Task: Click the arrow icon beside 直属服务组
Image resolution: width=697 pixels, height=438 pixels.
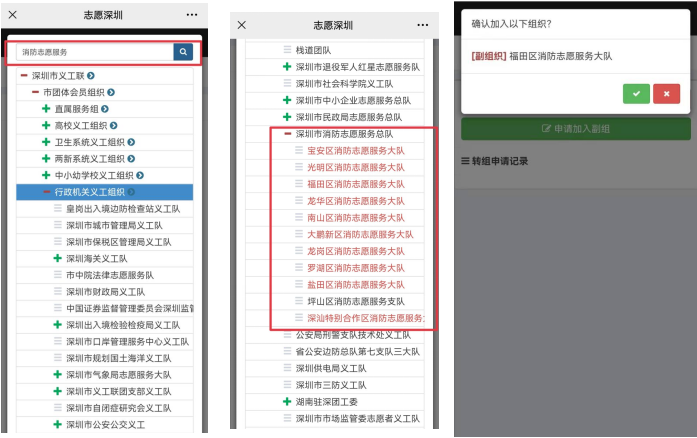Action: [105, 108]
